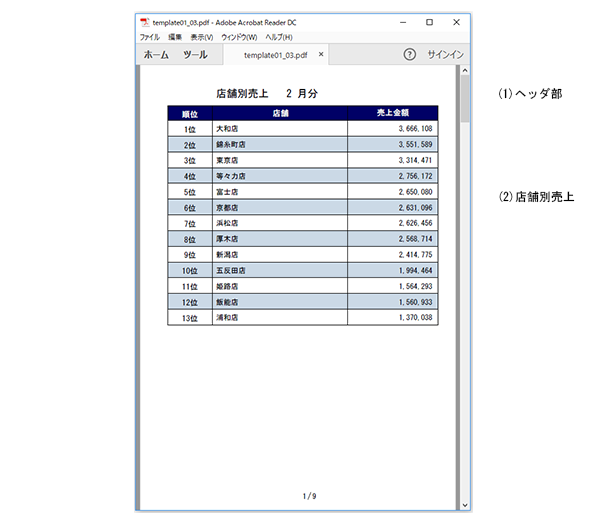Click the 浦和店 cell
The width and height of the screenshot is (614, 528).
coord(280,318)
